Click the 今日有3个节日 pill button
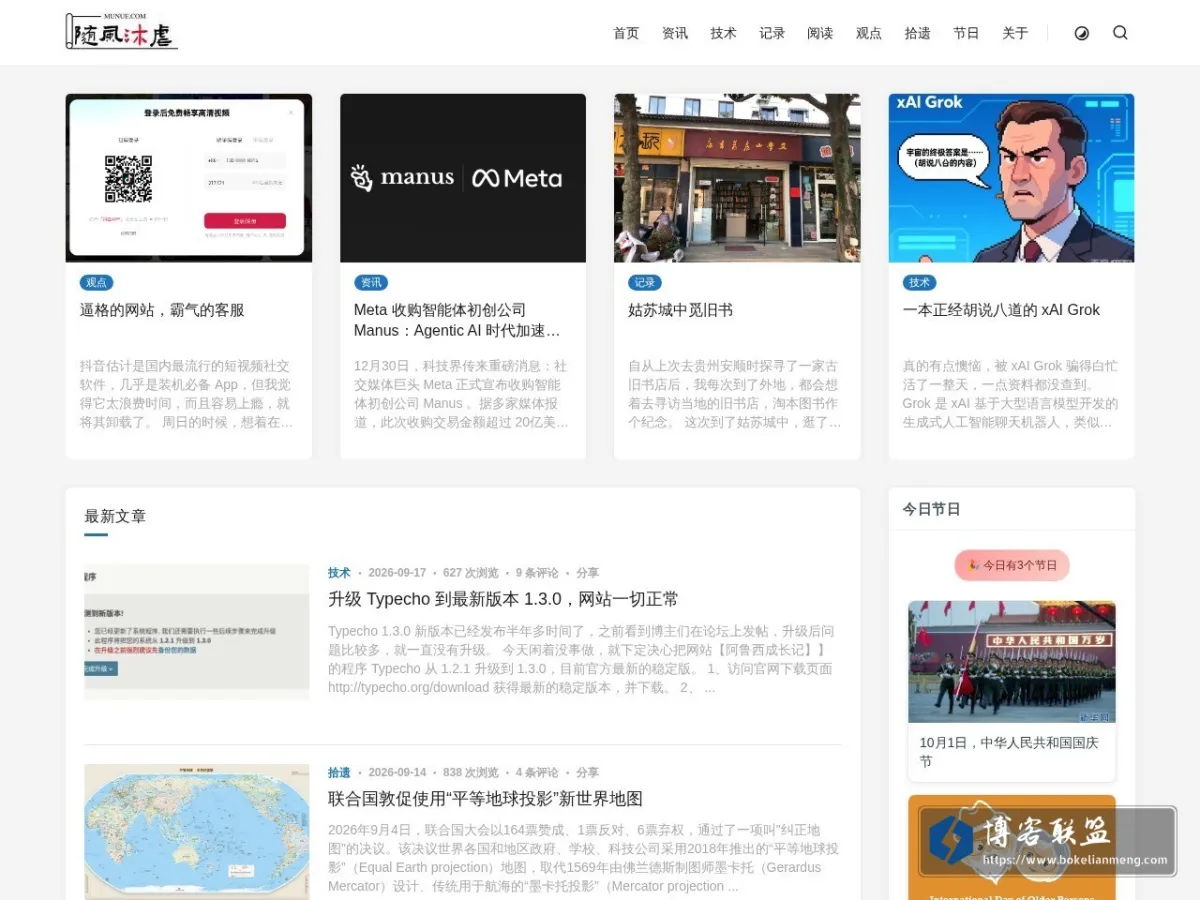The width and height of the screenshot is (1200, 900). coord(1011,565)
